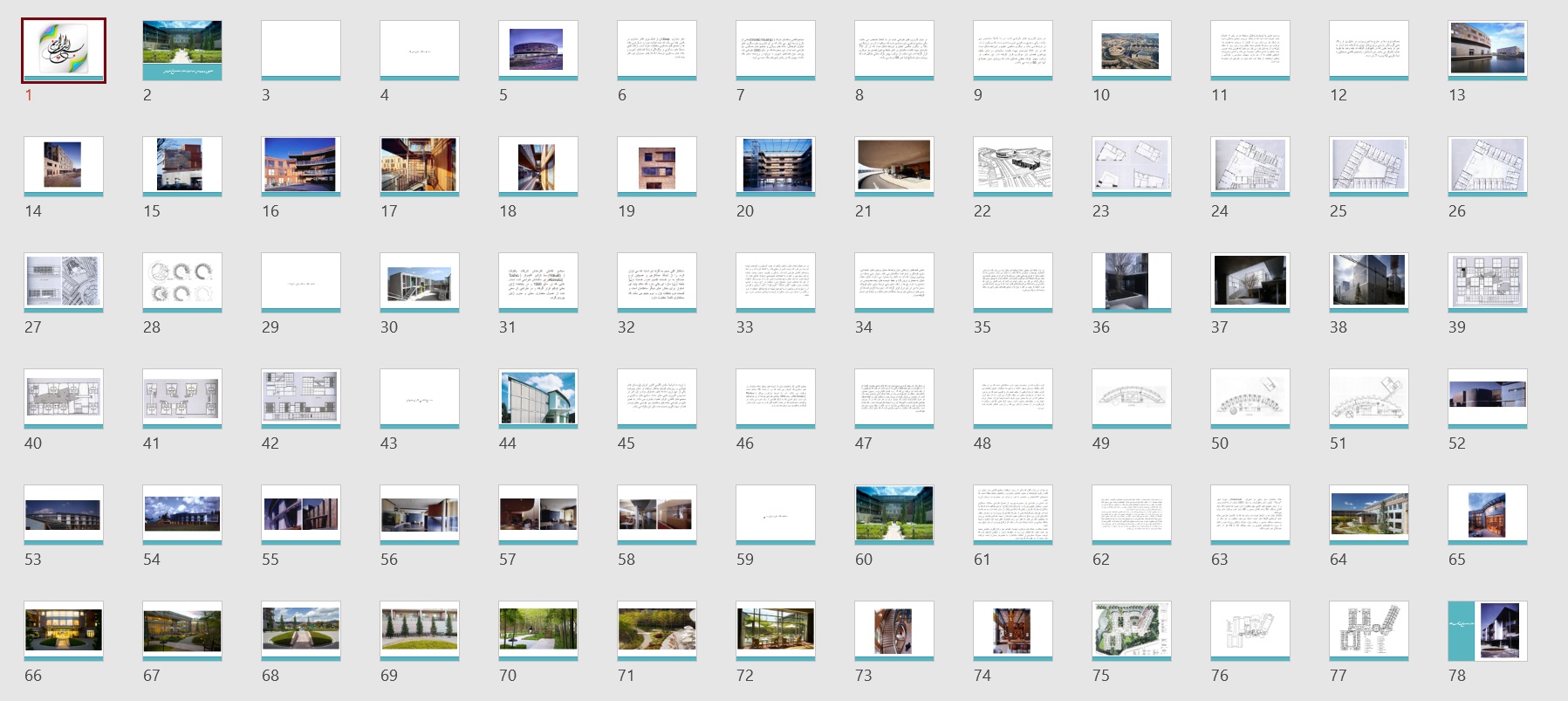Click slide 31 text slide thumbnail

point(538,282)
